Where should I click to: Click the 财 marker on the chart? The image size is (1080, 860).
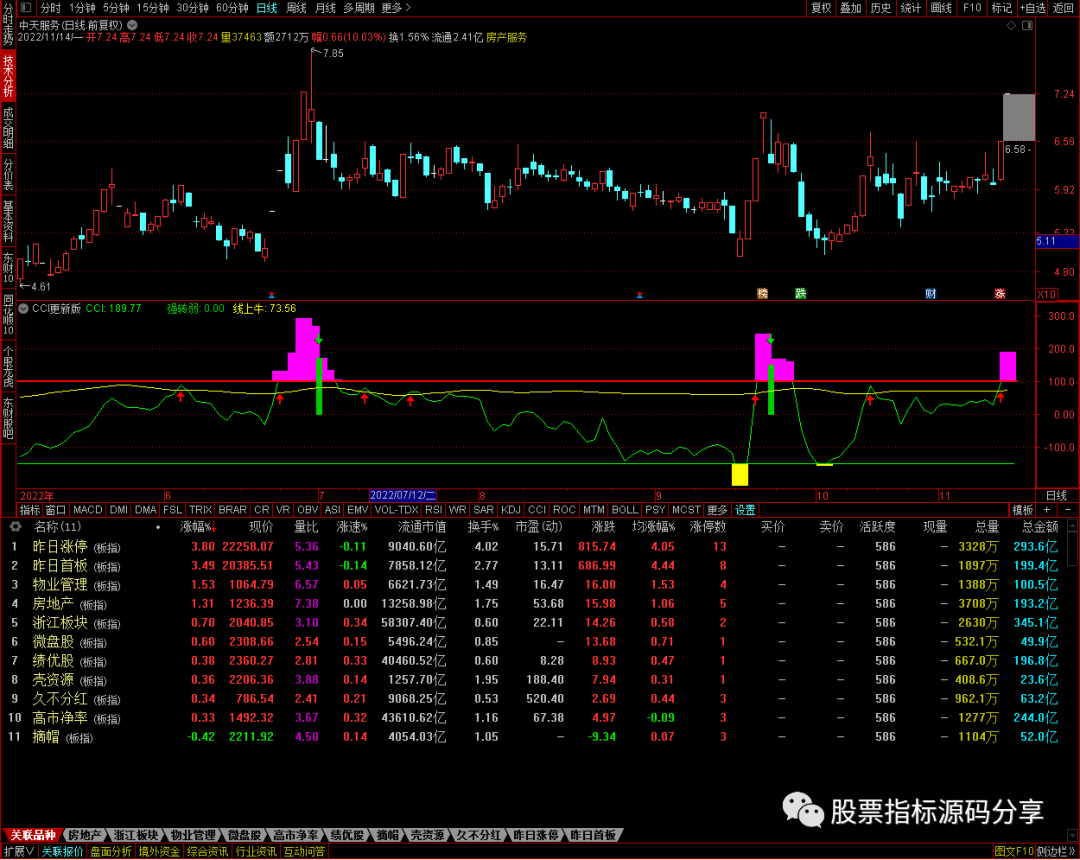coord(931,294)
